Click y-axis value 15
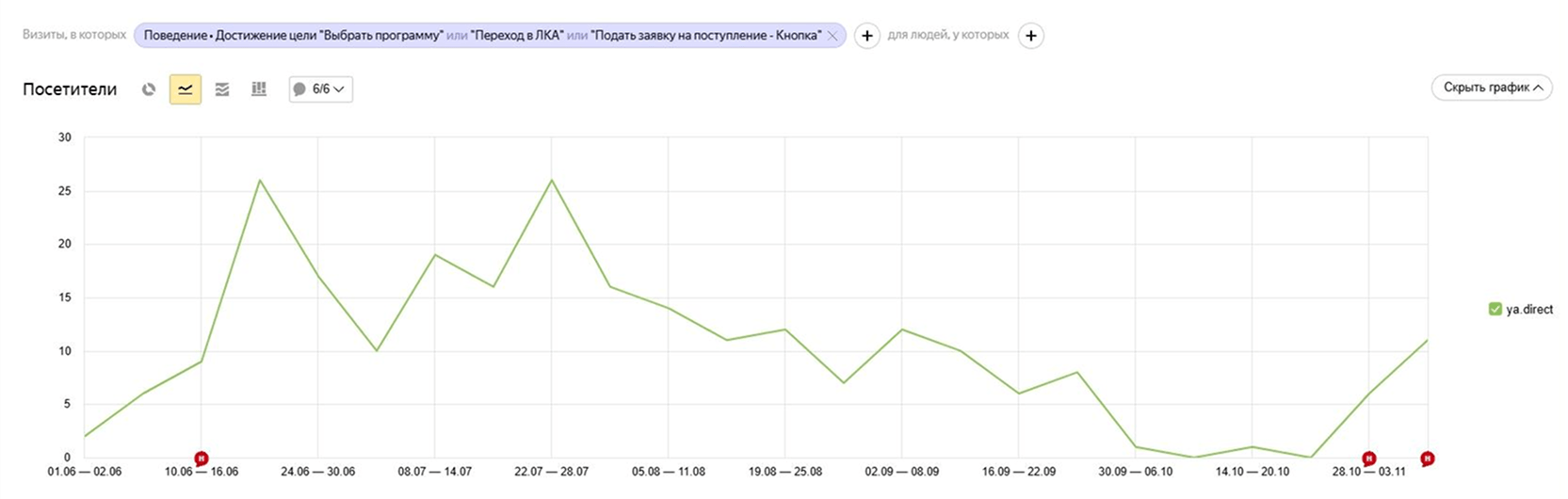Screen dimensions: 1568x499 click(64, 298)
